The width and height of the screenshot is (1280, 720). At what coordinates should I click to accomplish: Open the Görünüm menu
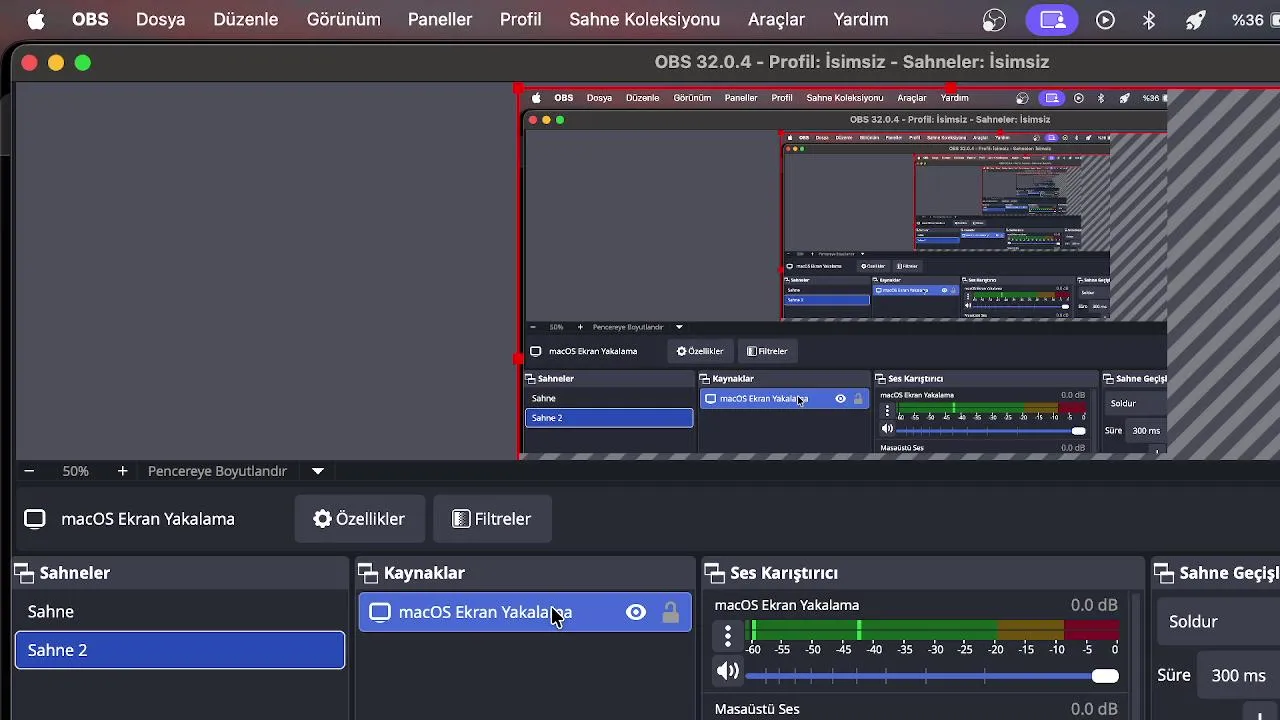[x=343, y=19]
